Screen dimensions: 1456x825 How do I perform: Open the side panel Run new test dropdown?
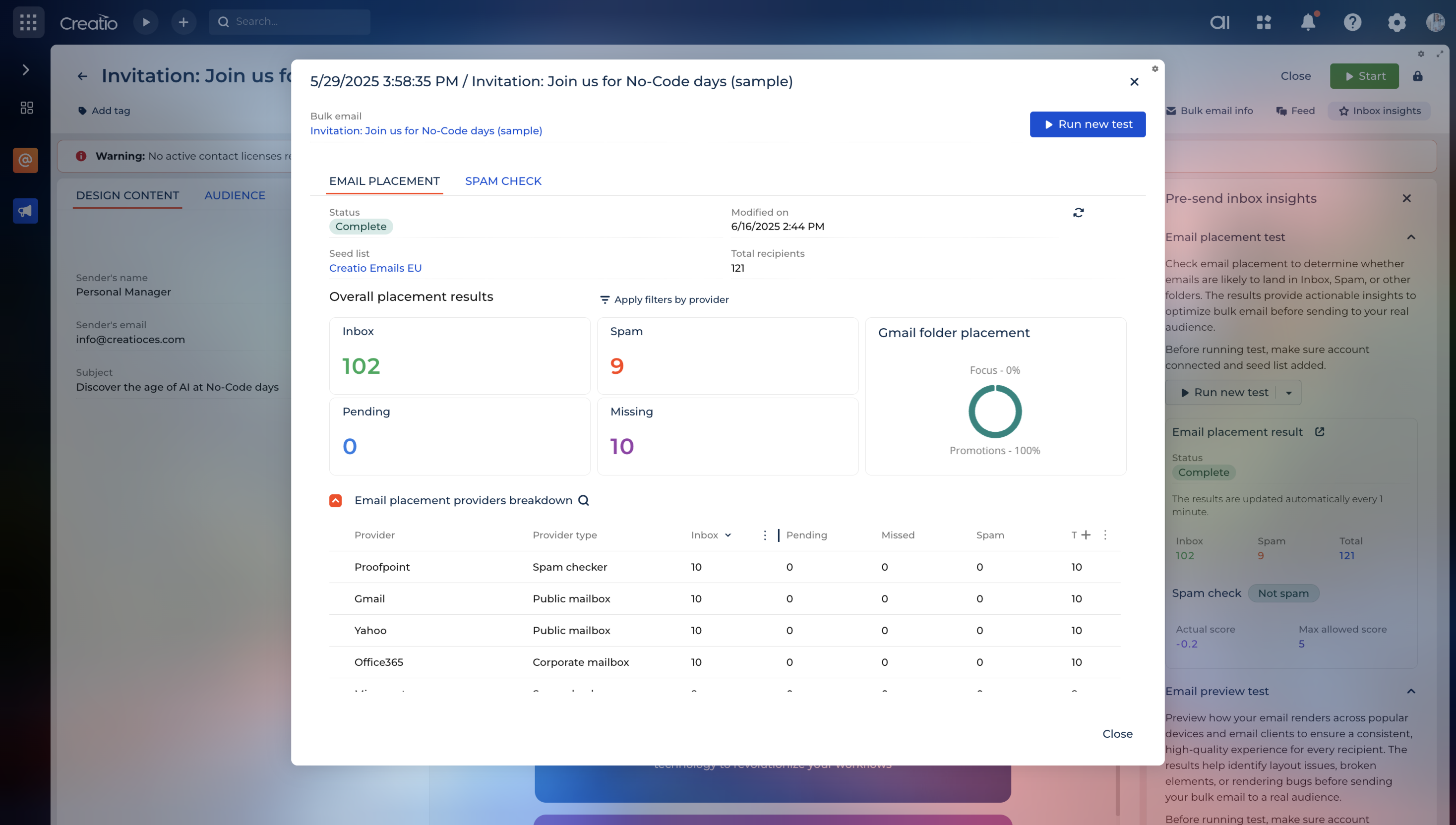point(1288,393)
